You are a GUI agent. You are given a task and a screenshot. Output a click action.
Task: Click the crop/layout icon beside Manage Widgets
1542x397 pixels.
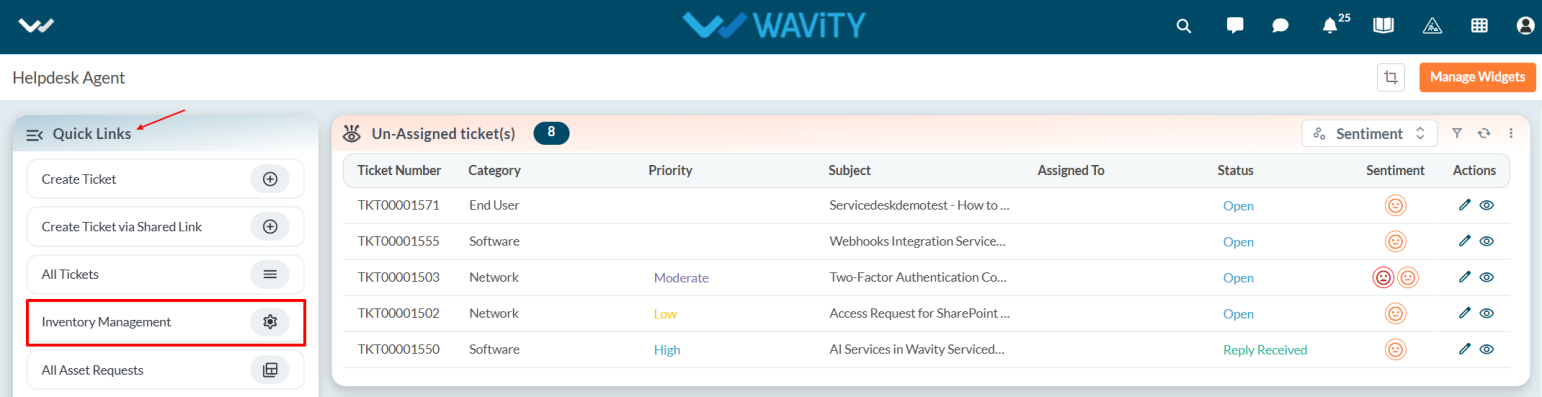tap(1391, 77)
